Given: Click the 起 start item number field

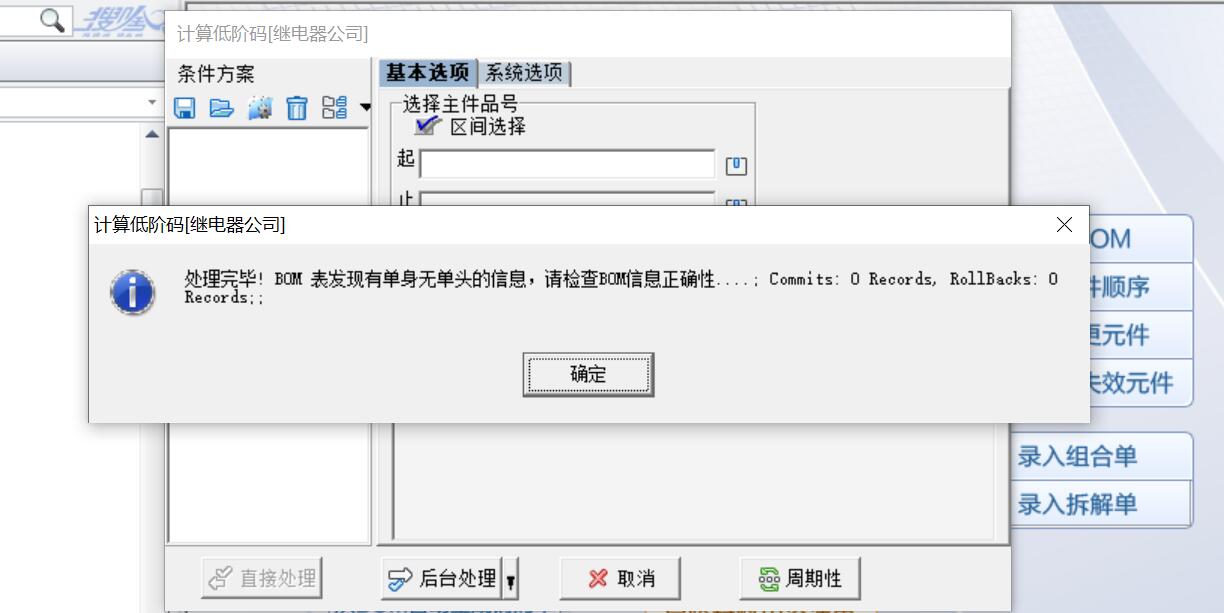Looking at the screenshot, I should click(x=567, y=164).
